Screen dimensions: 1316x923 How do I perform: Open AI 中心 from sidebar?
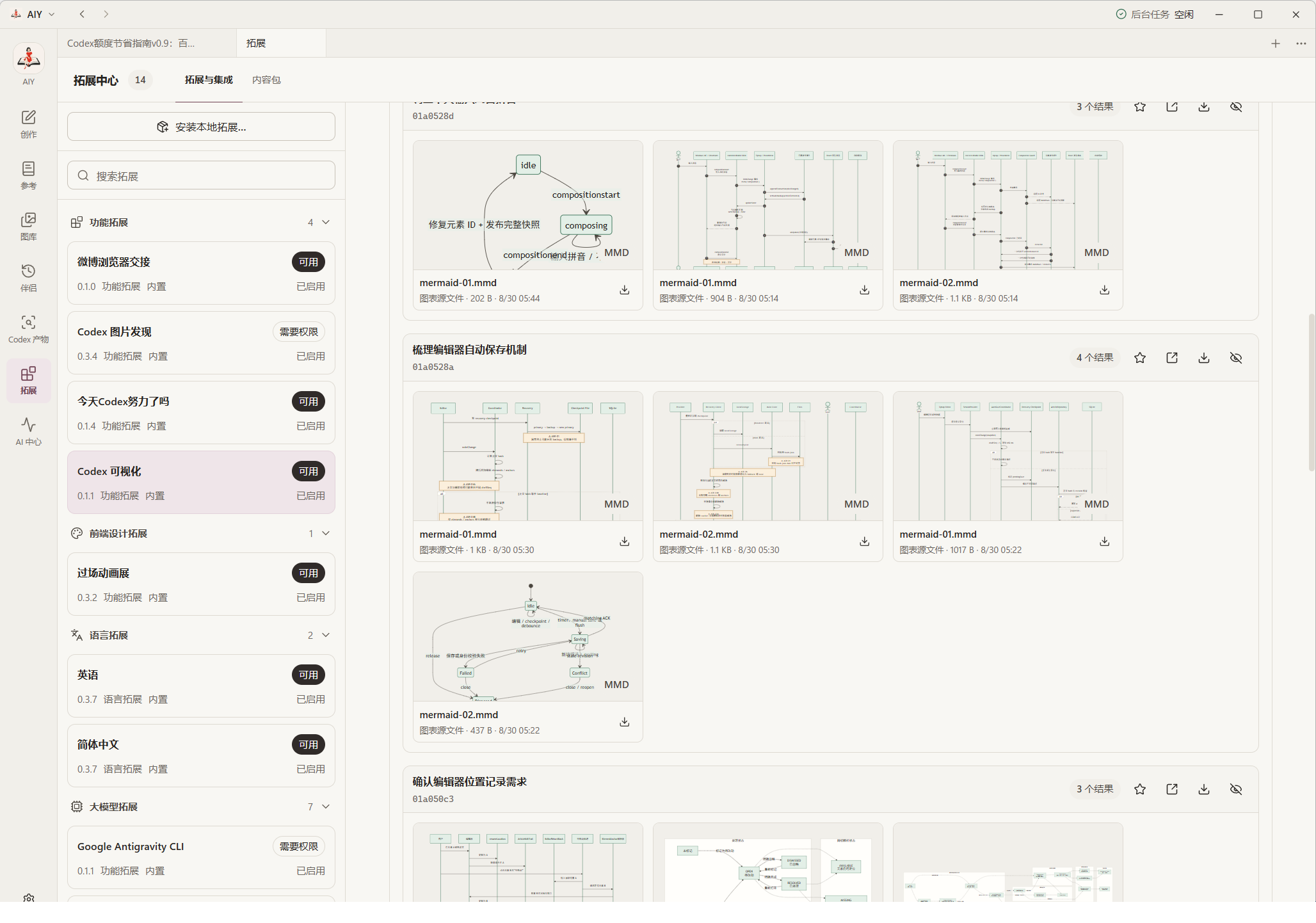(28, 431)
